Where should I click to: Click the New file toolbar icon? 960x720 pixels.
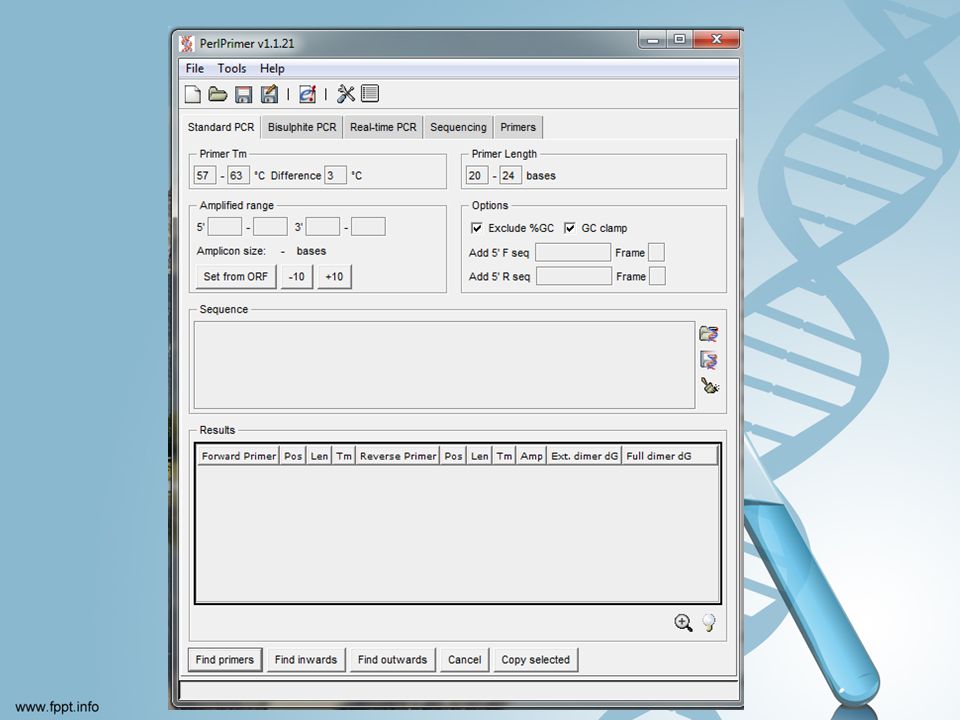(193, 94)
